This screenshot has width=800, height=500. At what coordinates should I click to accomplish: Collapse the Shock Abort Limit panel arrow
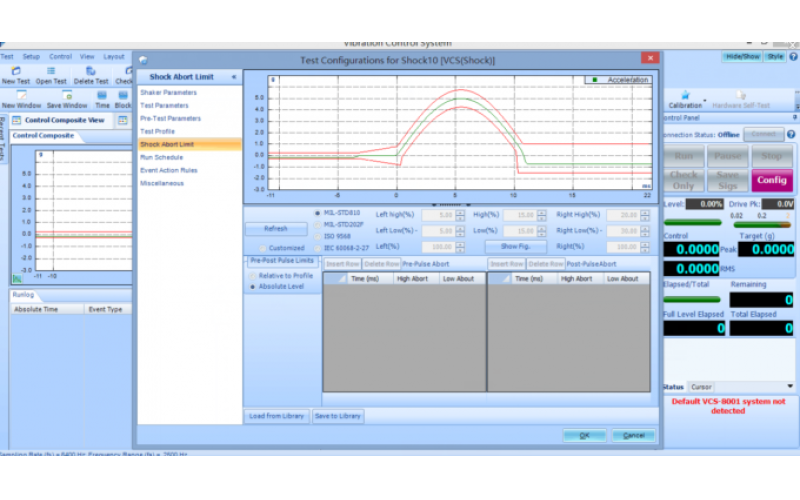[x=234, y=77]
